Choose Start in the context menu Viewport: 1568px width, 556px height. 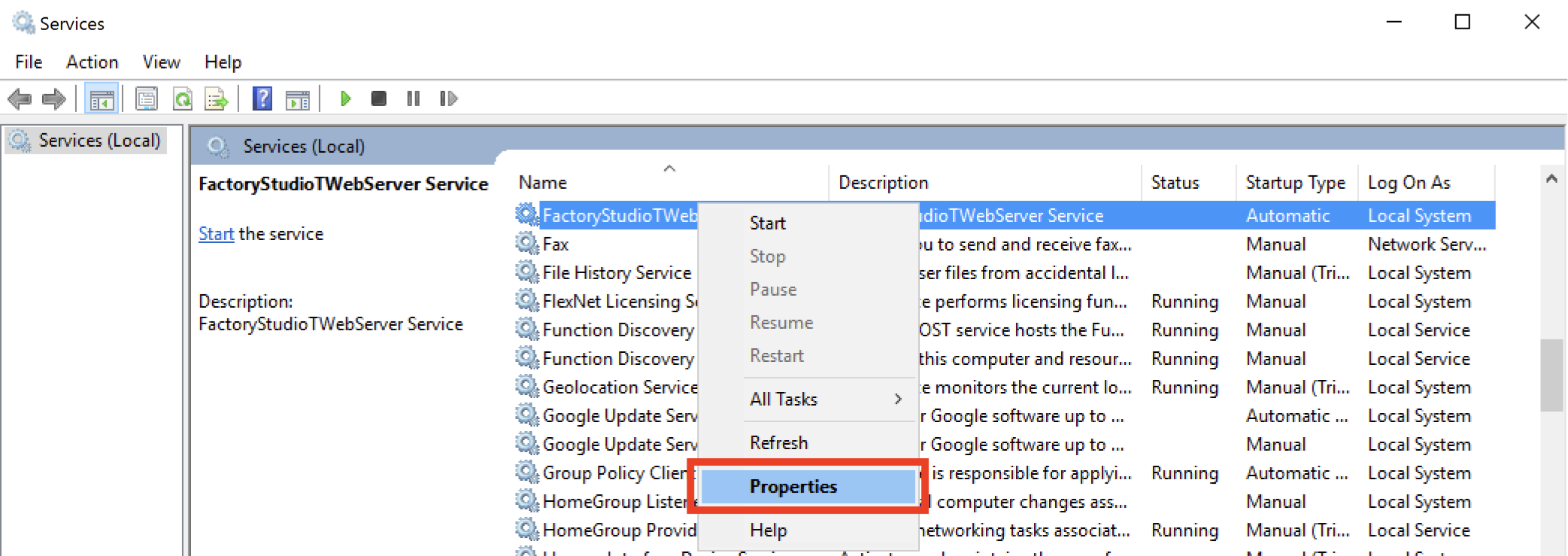click(x=808, y=223)
